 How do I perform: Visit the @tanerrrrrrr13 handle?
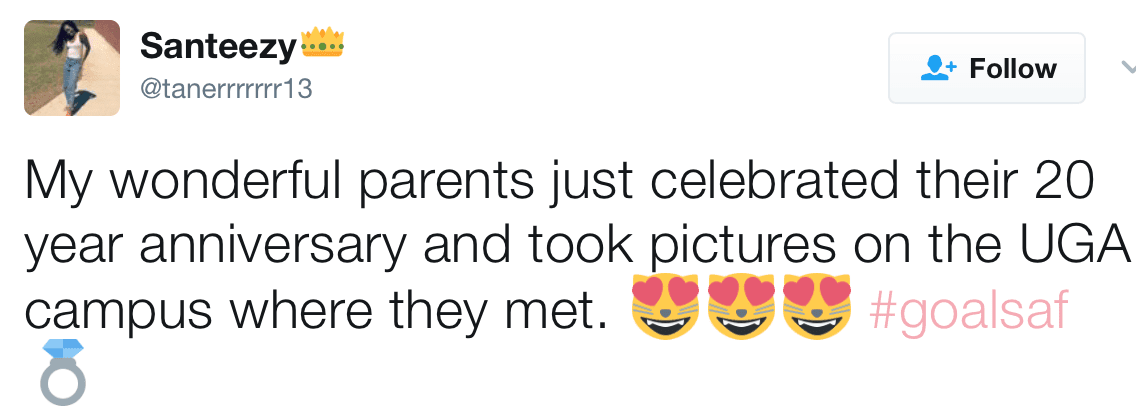pos(226,88)
